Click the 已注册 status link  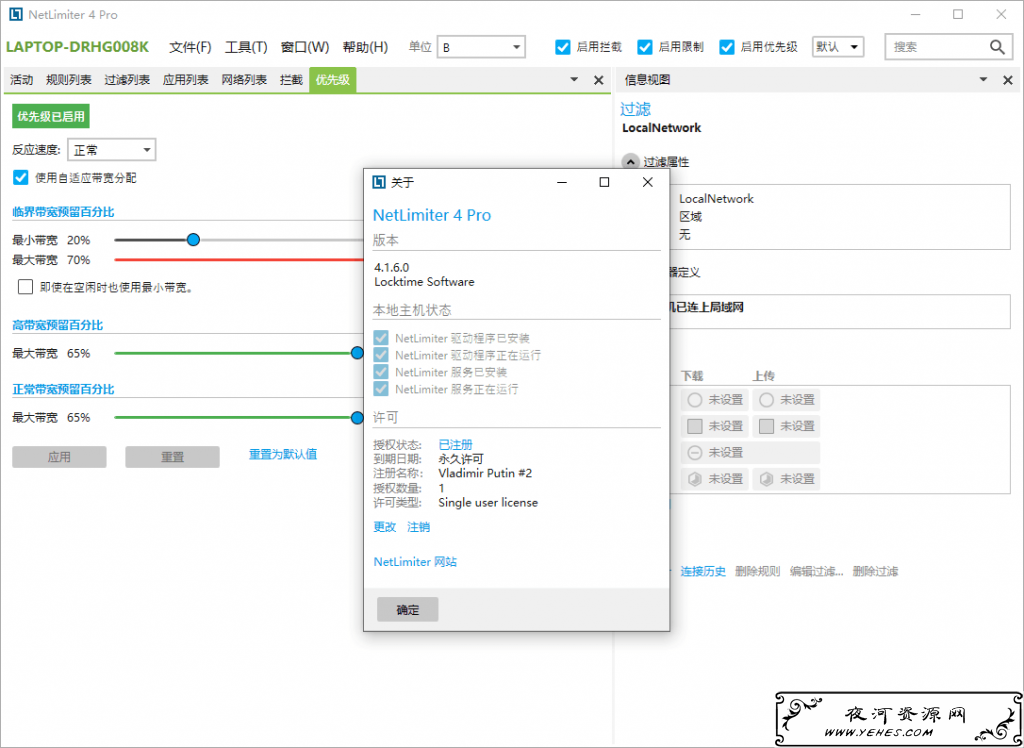coord(455,445)
